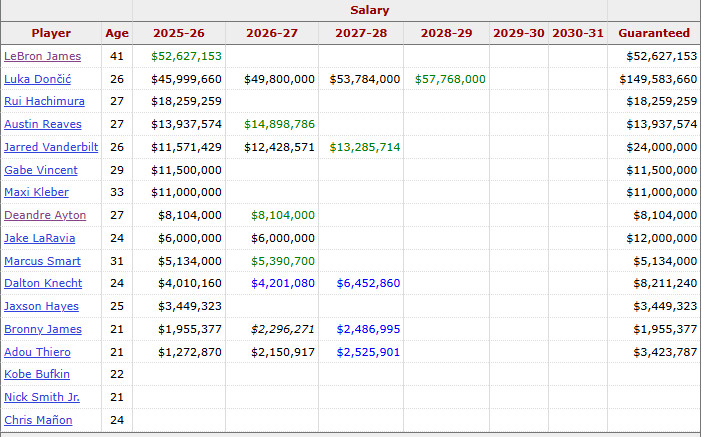Click the Player column header
Image resolution: width=702 pixels, height=437 pixels.
tap(51, 33)
